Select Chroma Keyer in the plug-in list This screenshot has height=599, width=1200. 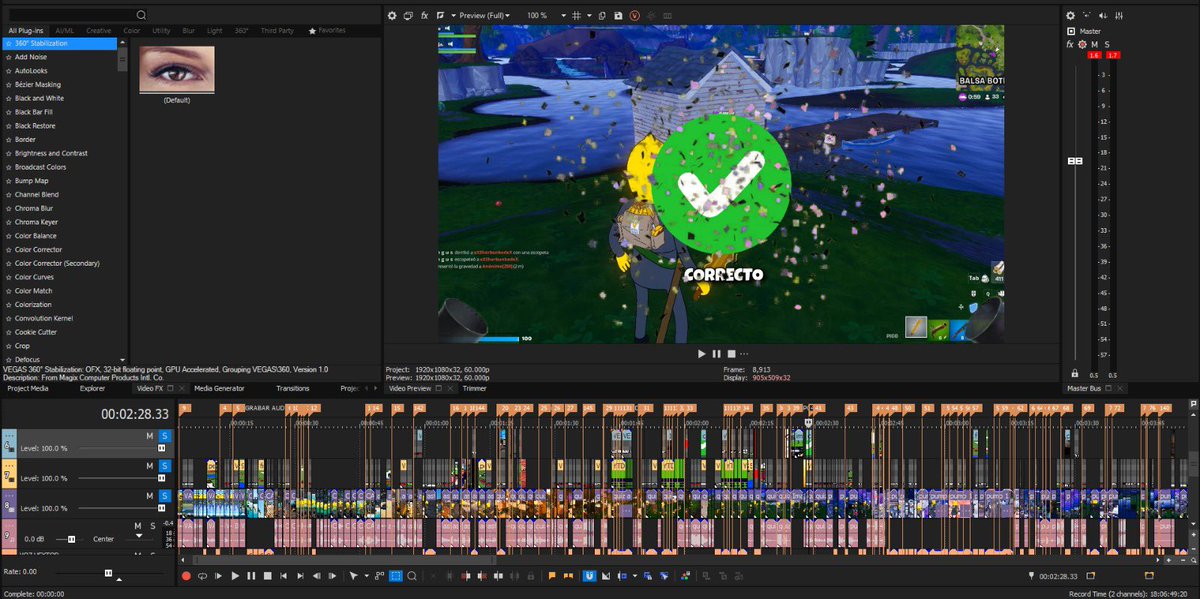coord(36,222)
